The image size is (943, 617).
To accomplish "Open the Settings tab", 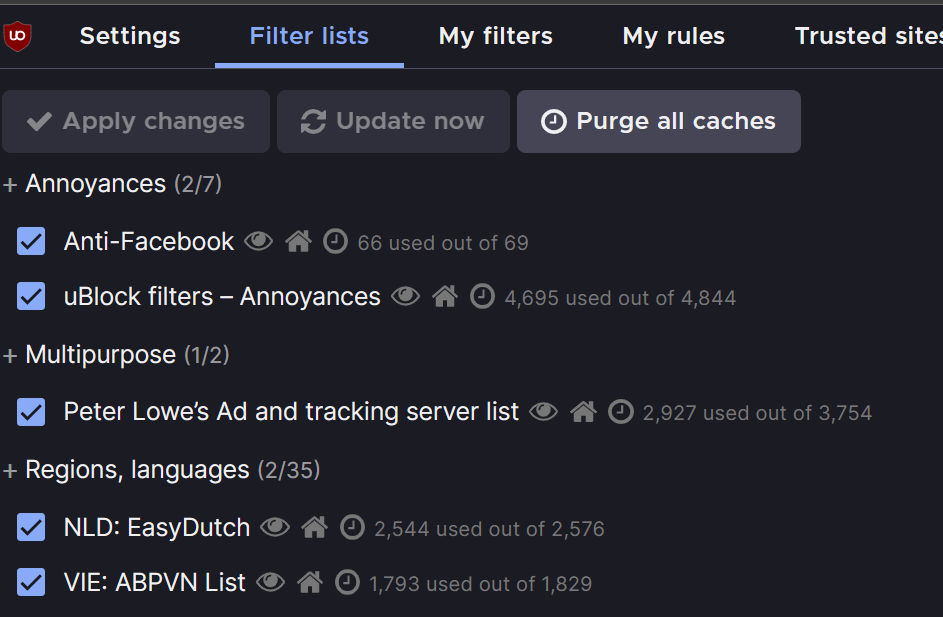I will [130, 37].
